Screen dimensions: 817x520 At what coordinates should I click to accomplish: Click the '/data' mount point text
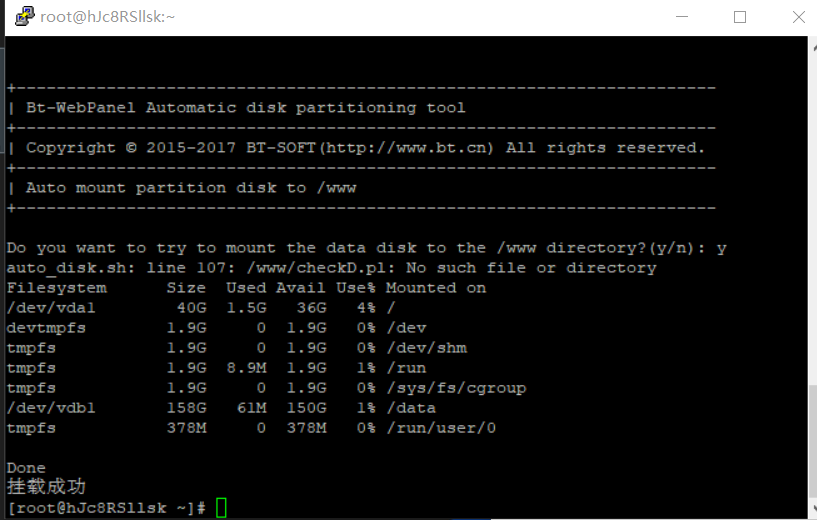tap(411, 407)
